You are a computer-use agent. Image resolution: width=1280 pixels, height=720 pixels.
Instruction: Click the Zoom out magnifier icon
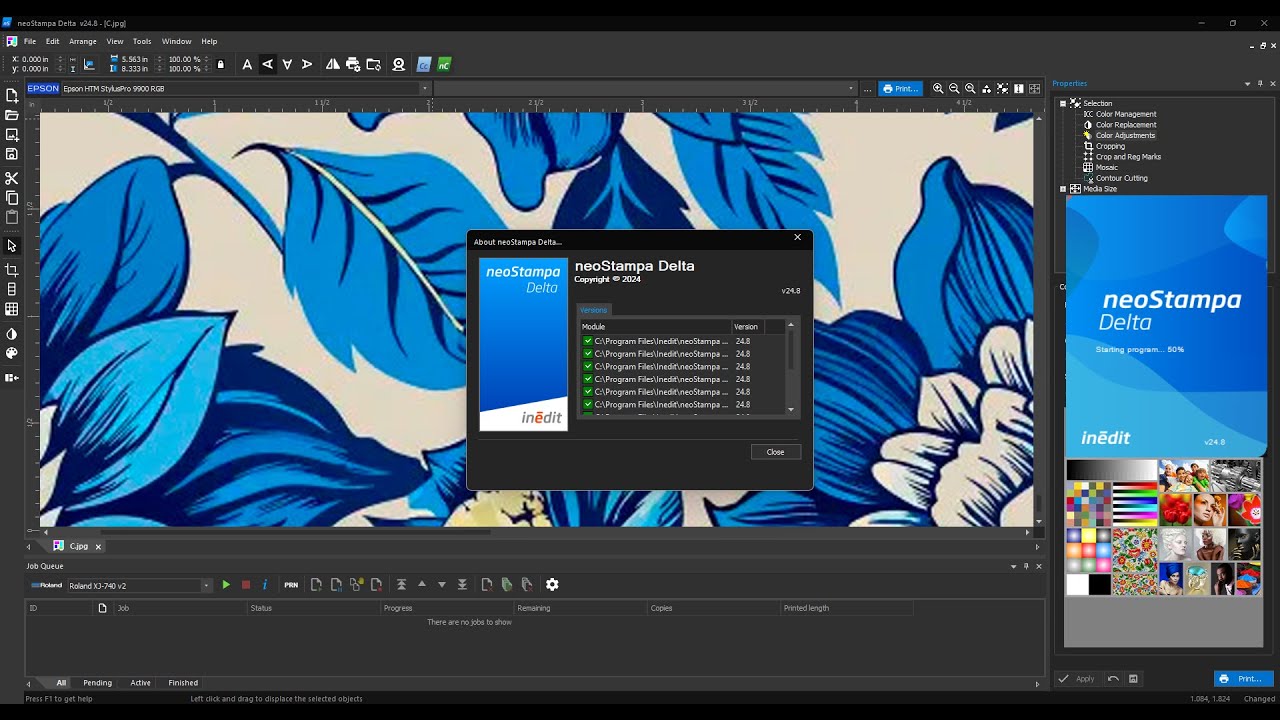pyautogui.click(x=954, y=88)
